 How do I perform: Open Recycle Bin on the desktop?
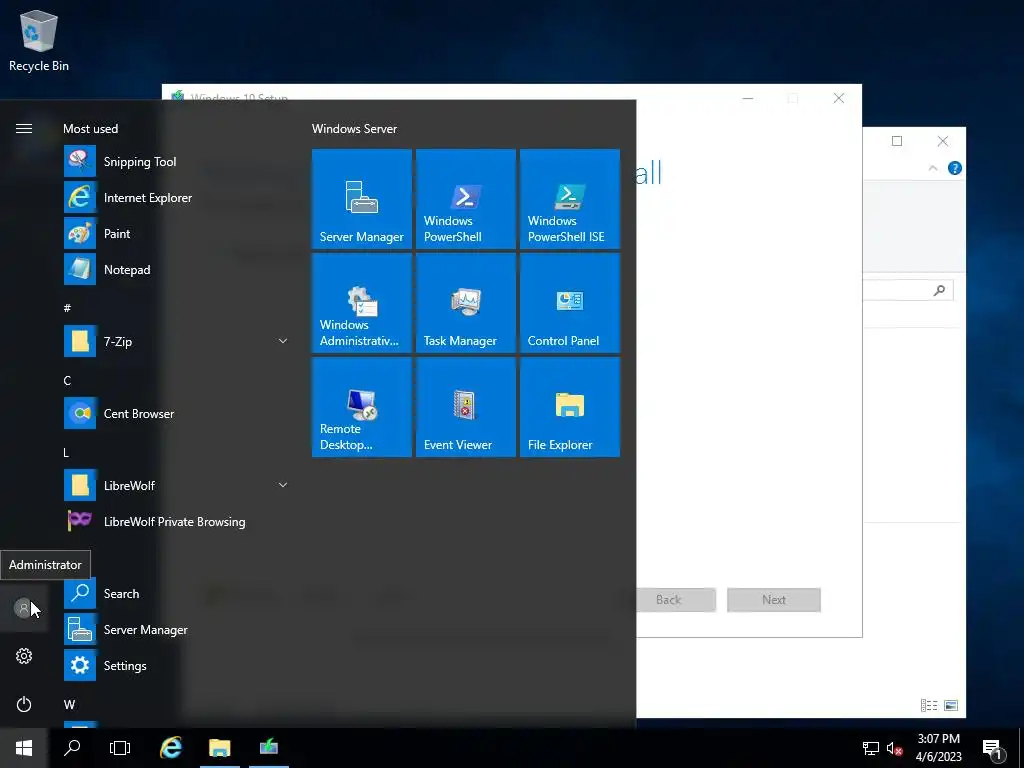39,40
